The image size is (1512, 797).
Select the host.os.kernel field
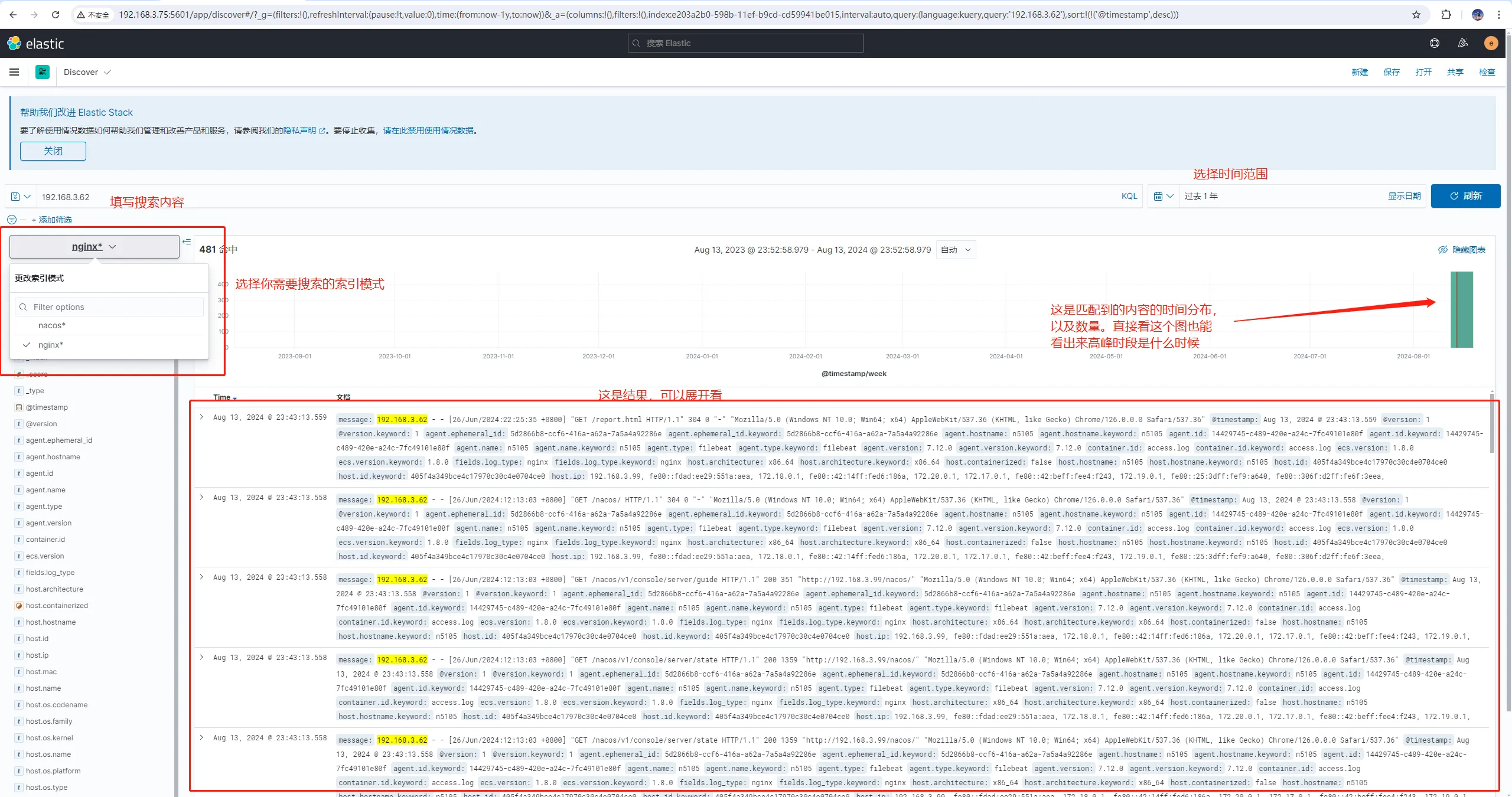pyautogui.click(x=50, y=738)
